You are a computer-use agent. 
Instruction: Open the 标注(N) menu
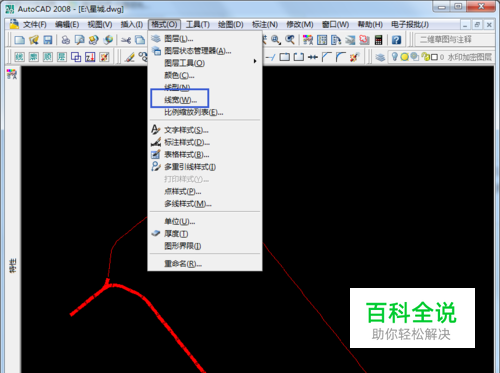click(265, 25)
